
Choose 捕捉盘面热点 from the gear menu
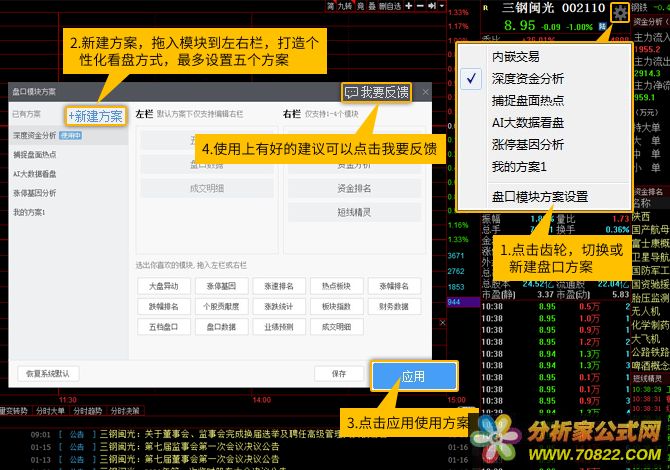(x=545, y=100)
